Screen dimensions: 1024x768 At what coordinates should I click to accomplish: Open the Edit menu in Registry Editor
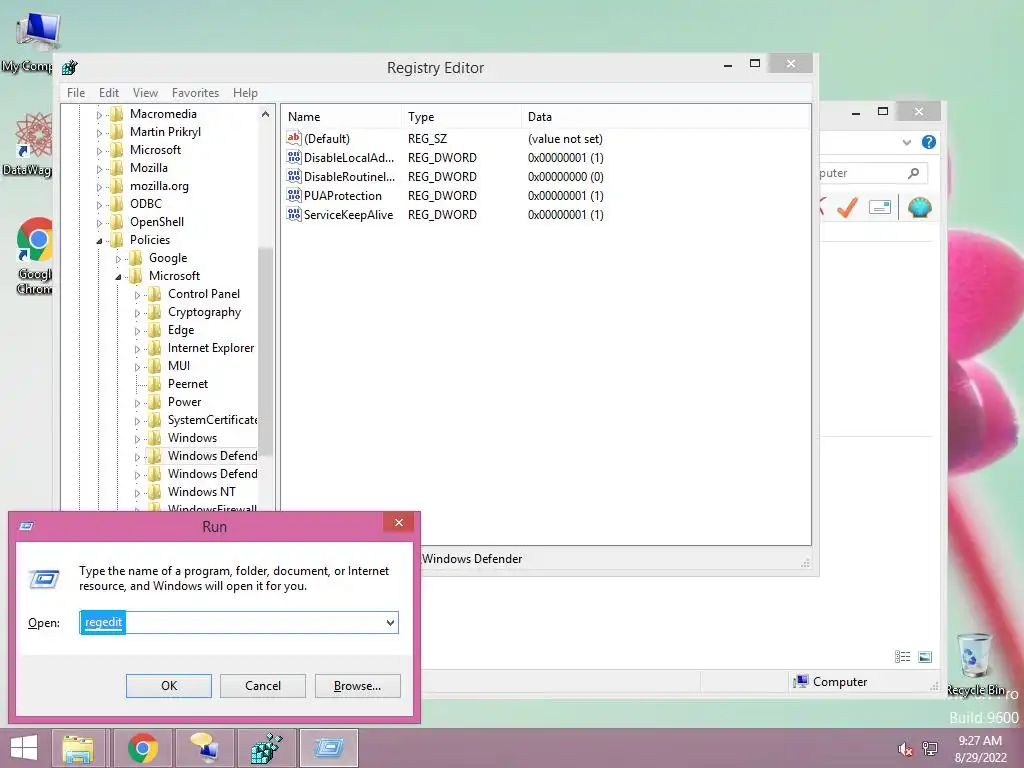point(108,93)
